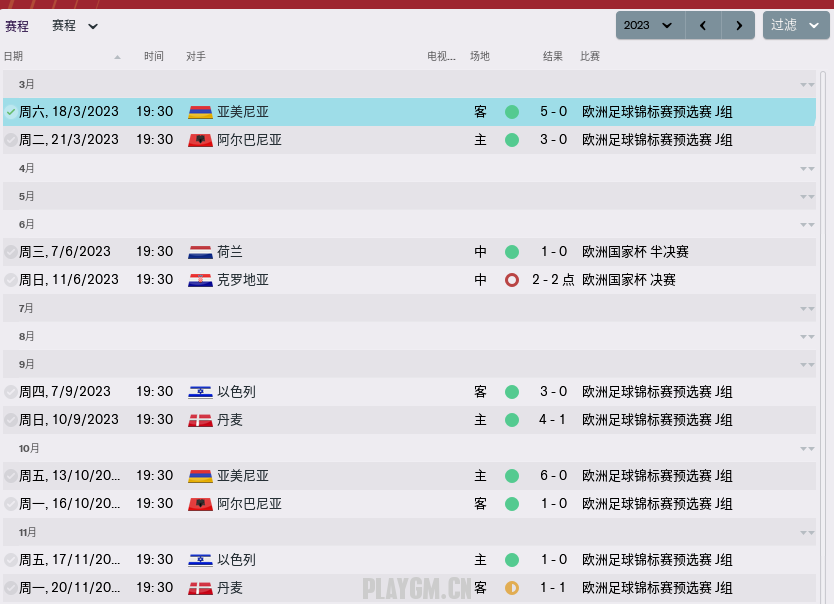Click the Netherlands flag icon

pyautogui.click(x=200, y=252)
